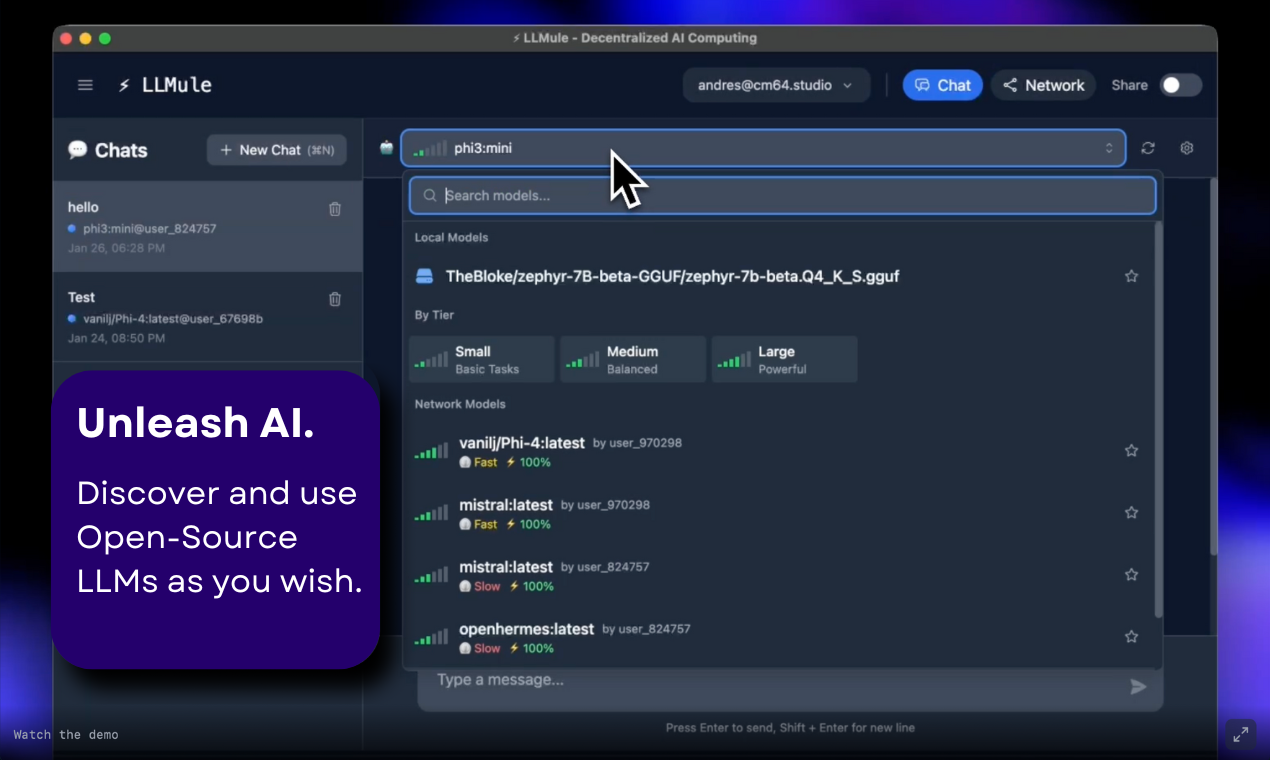The height and width of the screenshot is (760, 1270).
Task: Open settings gear beside model selector
Action: [1187, 148]
